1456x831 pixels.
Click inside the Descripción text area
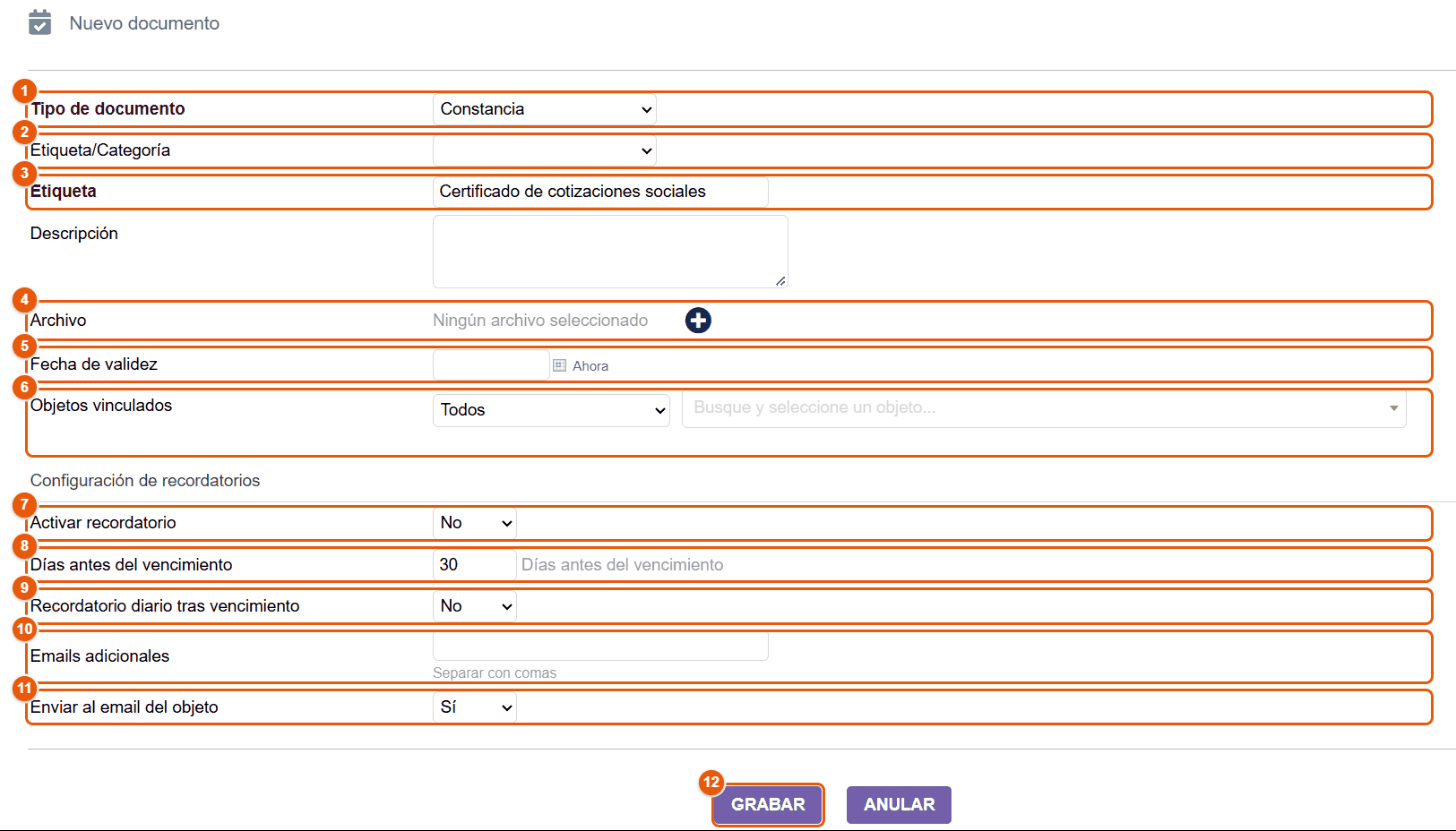[610, 252]
